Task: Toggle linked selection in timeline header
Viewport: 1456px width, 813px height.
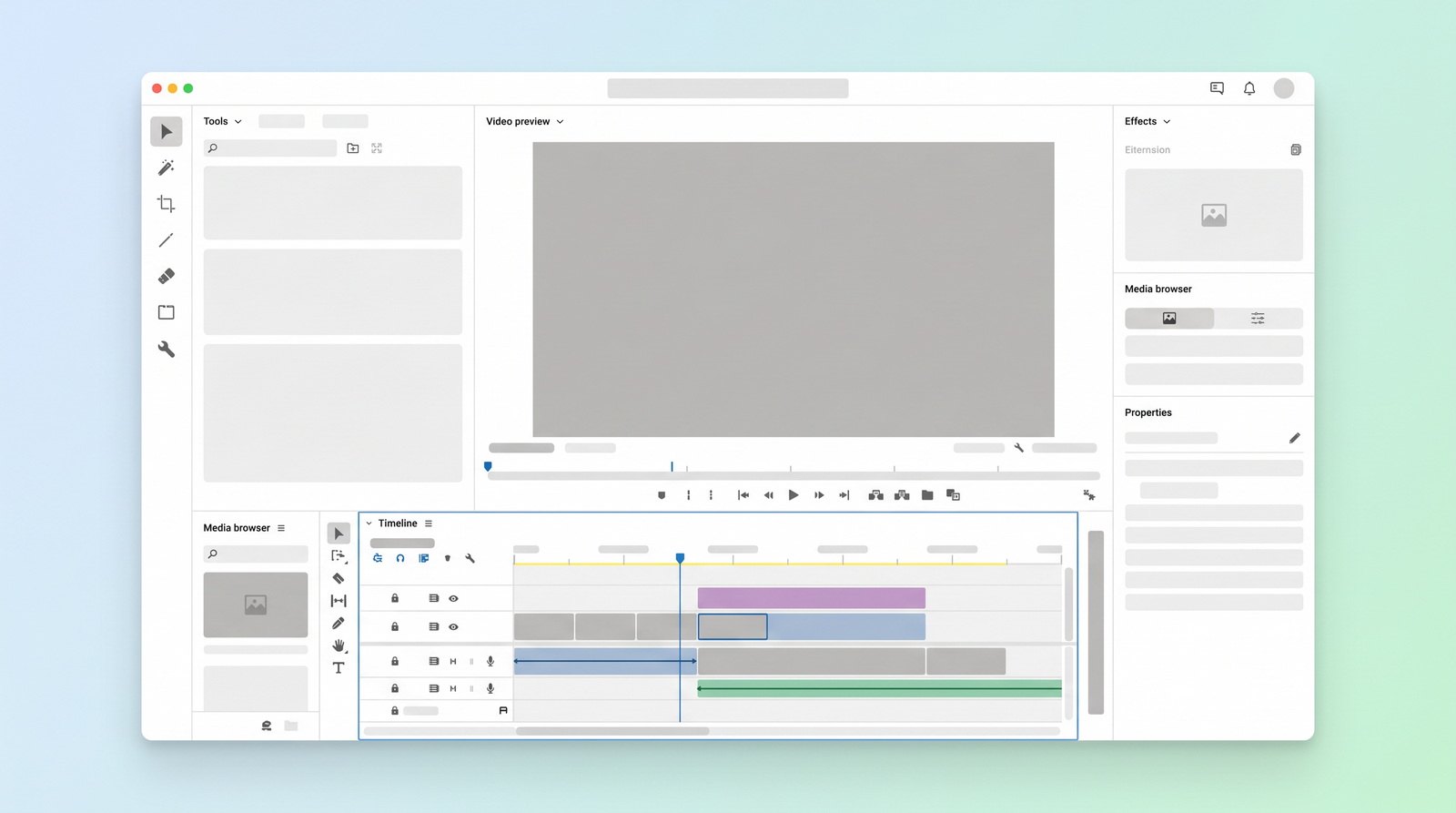Action: coord(424,558)
